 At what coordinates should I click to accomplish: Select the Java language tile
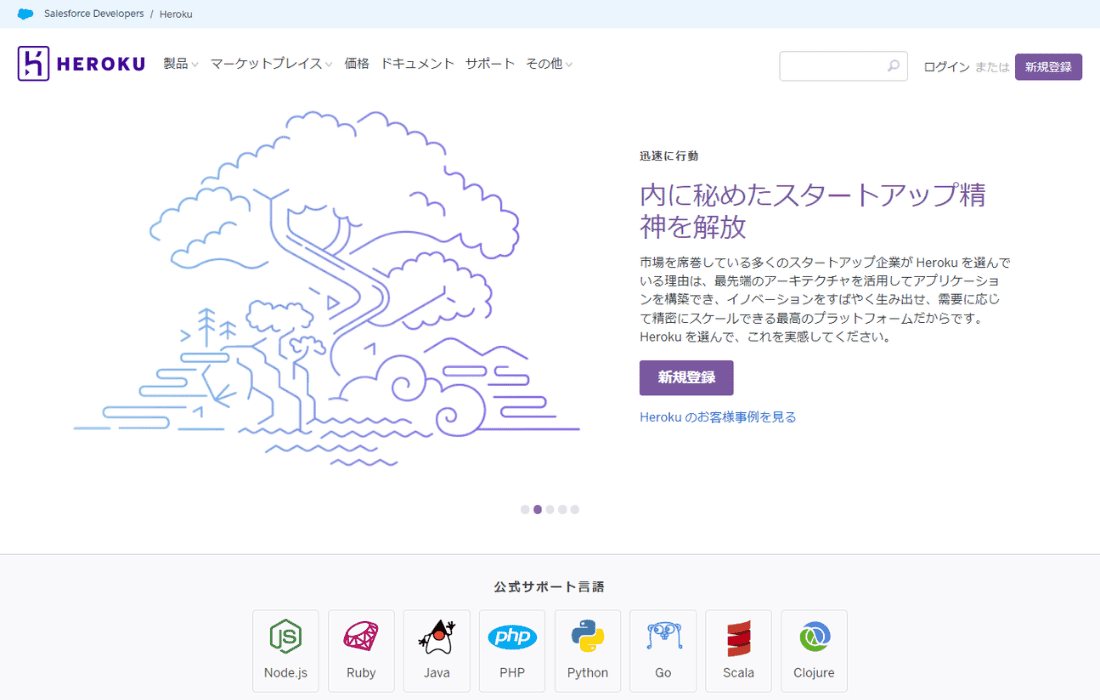pos(436,651)
